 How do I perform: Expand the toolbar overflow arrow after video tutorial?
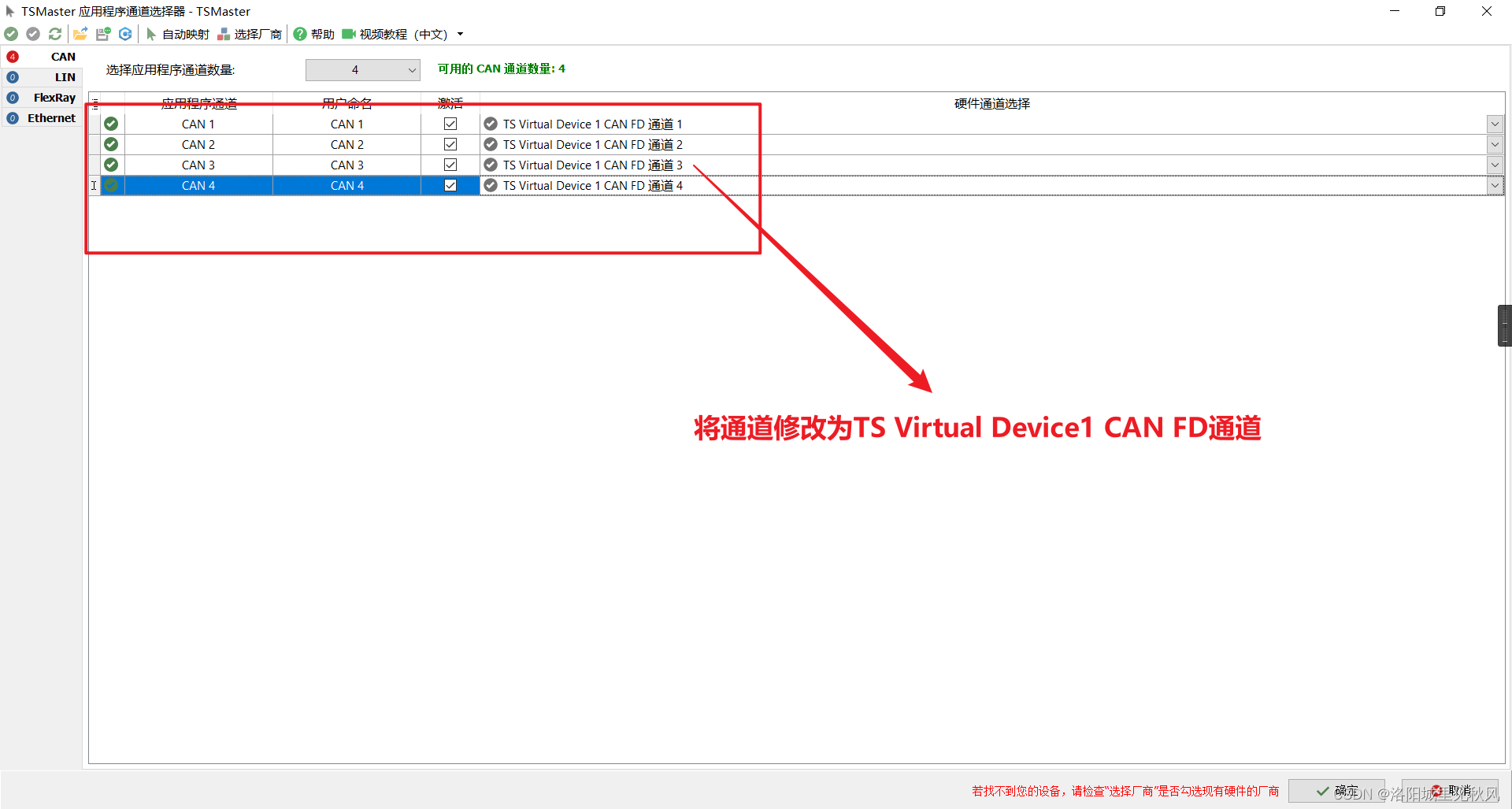(461, 34)
